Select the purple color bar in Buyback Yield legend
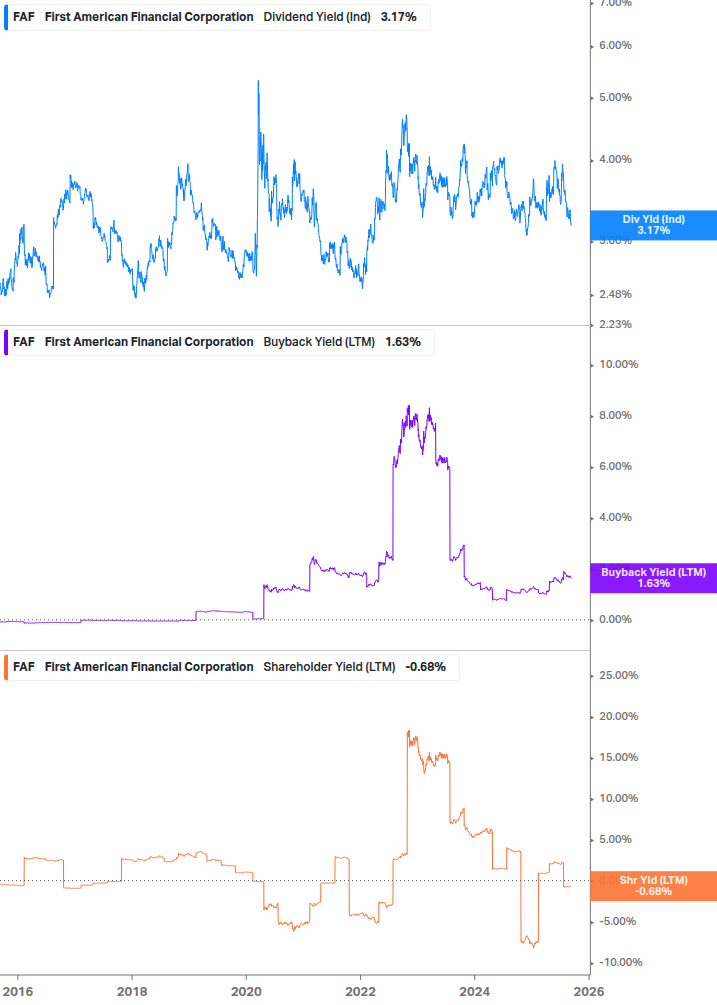The width and height of the screenshot is (717, 1005). (x=6, y=342)
